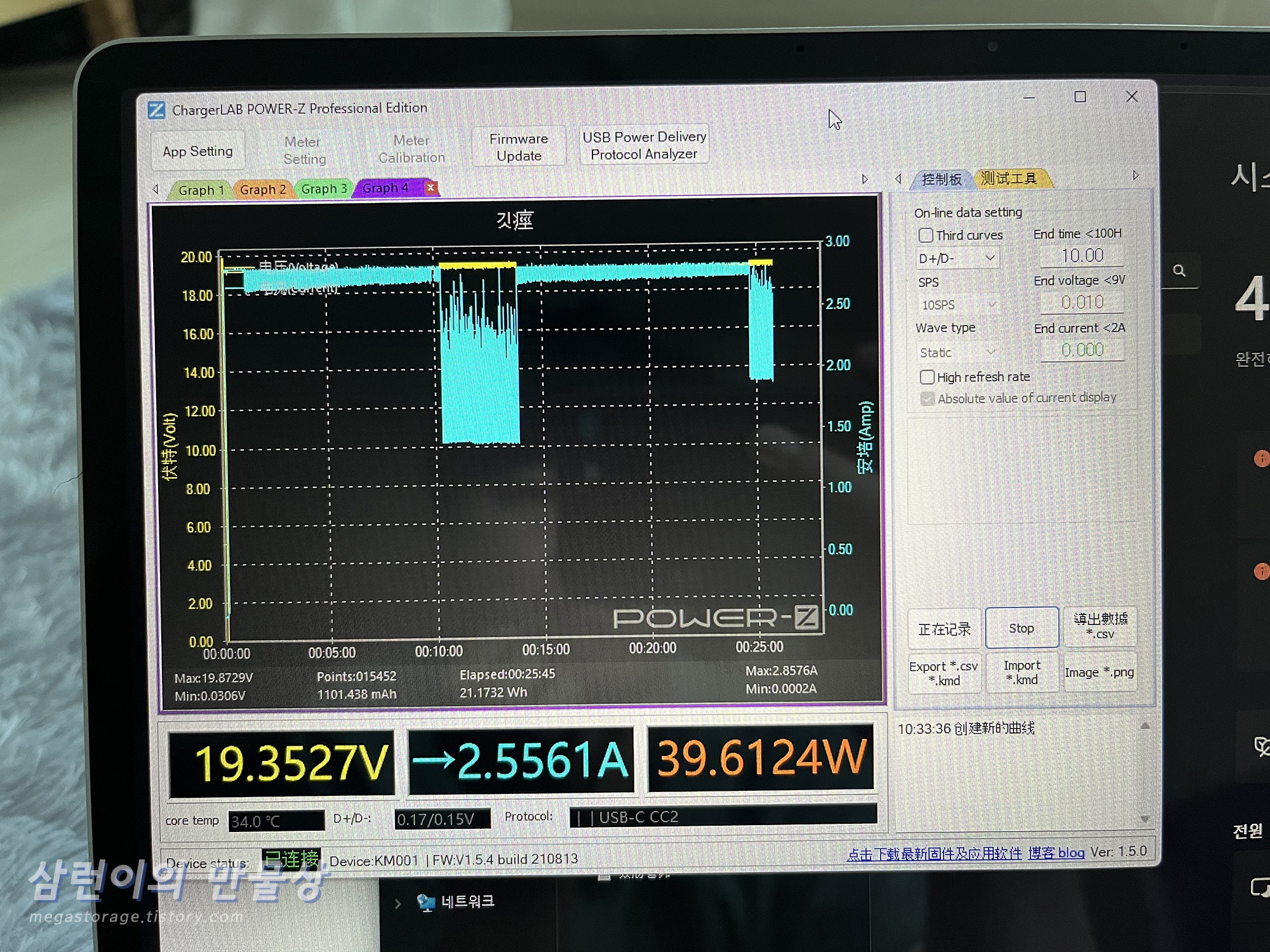Open Meter Setting
Screen dimensions: 1270x952
pos(305,150)
